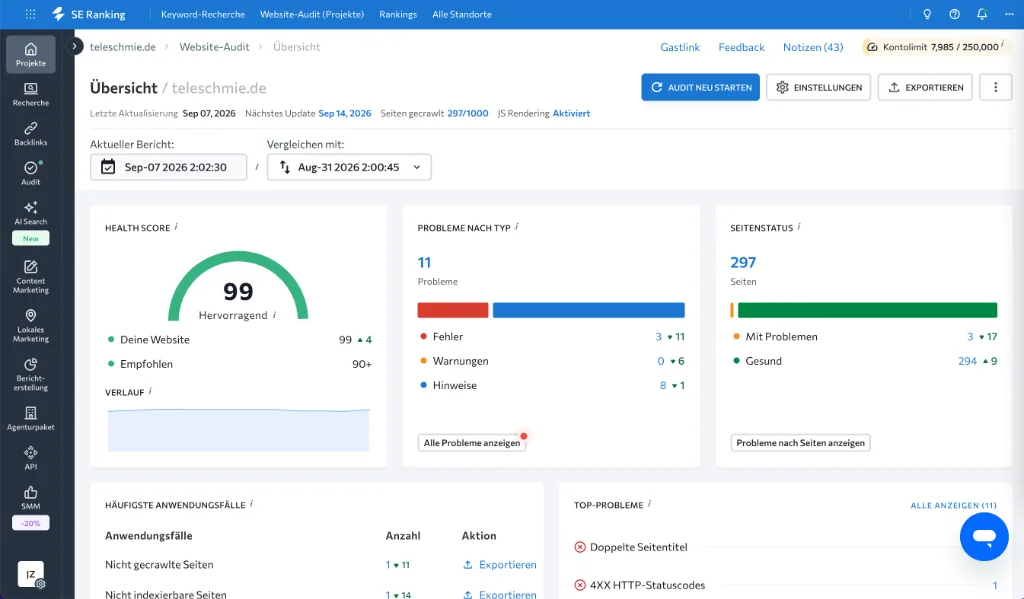
Task: Open the live chat bubble
Action: (984, 536)
